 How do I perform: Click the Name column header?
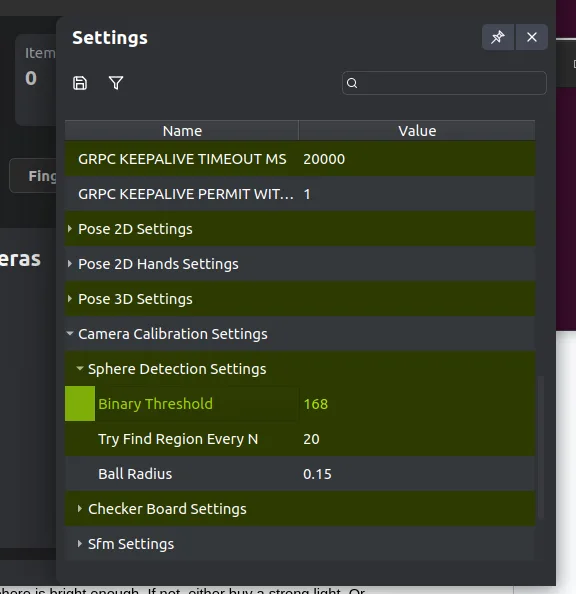(182, 131)
